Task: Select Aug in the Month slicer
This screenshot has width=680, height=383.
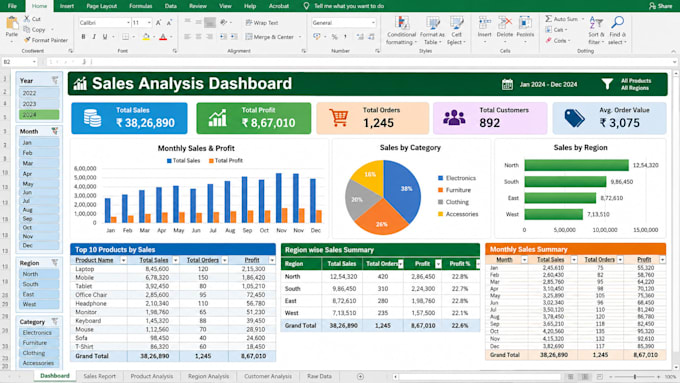Action: [39, 210]
